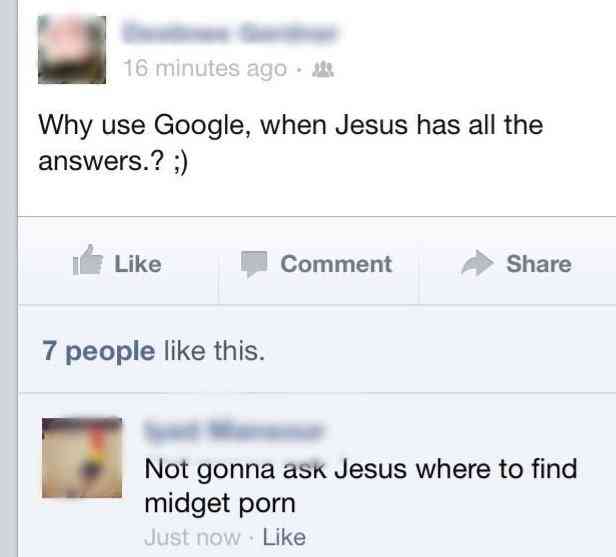Click the "Comment" label in action bar
This screenshot has width=616, height=557.
point(336,264)
